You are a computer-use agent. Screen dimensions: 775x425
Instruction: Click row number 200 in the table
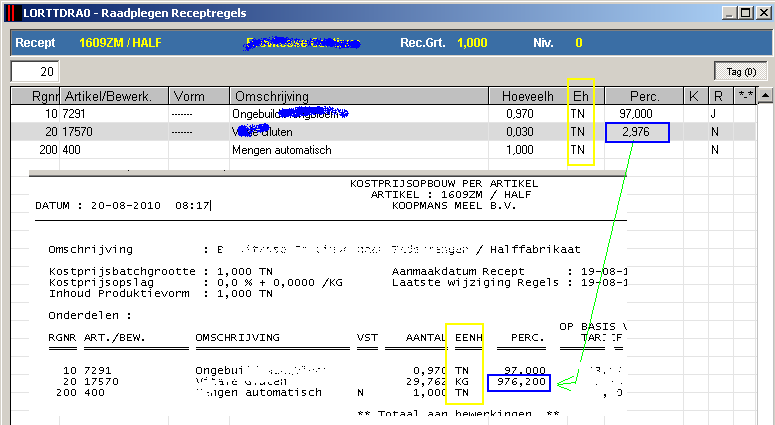[48, 150]
